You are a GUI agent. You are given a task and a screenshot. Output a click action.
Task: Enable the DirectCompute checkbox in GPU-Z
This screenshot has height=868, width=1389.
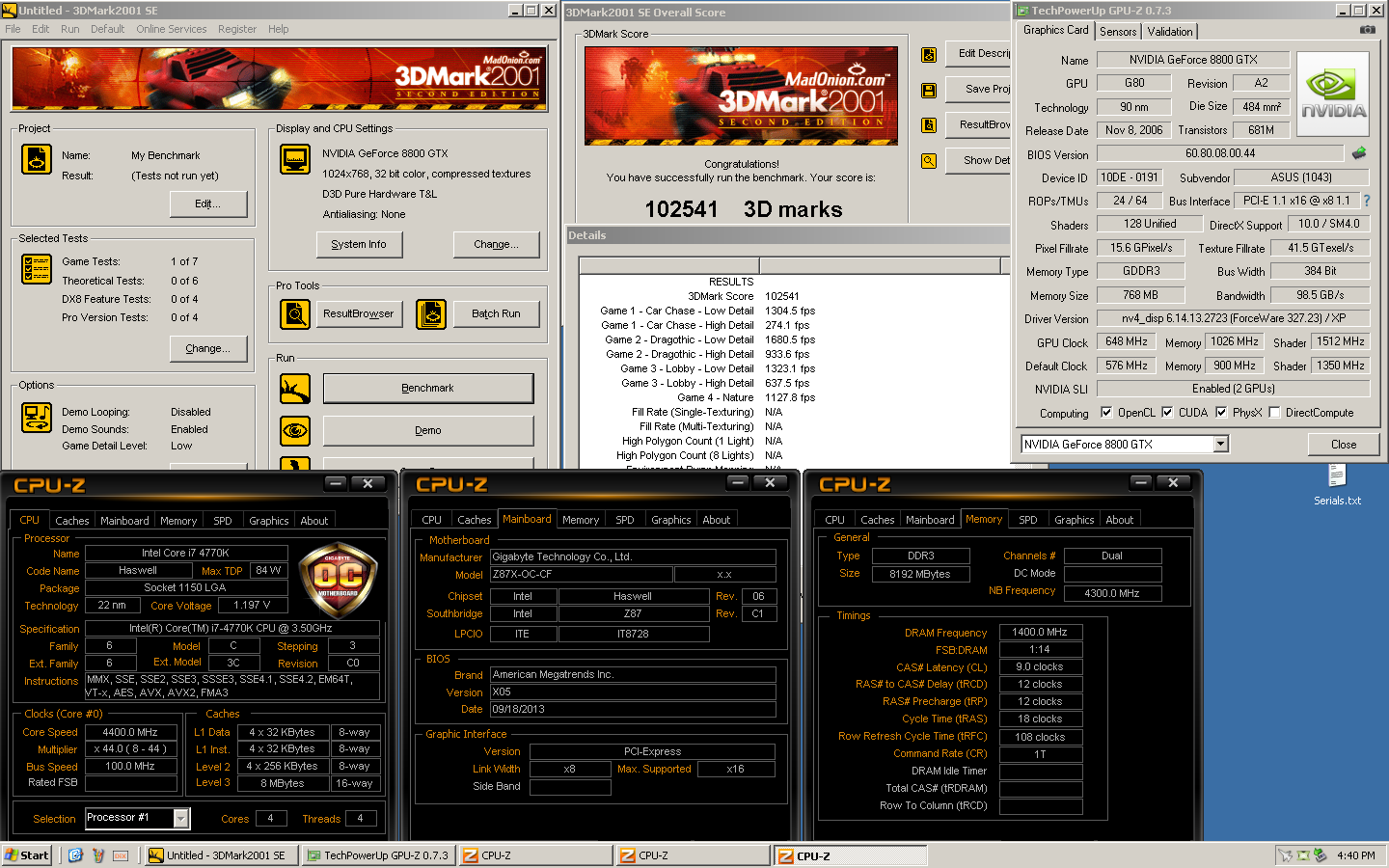pos(1274,412)
